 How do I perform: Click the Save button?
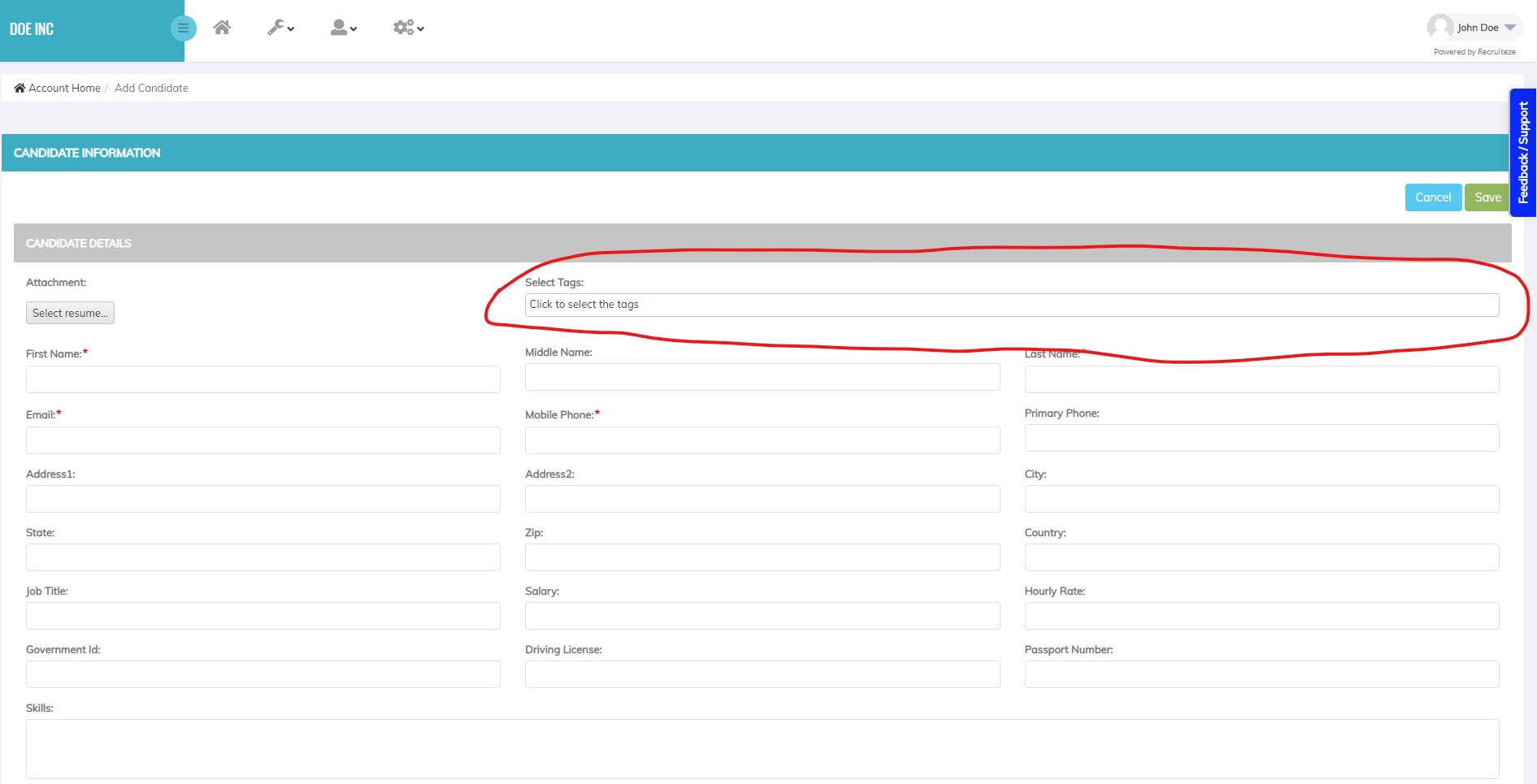click(1487, 197)
